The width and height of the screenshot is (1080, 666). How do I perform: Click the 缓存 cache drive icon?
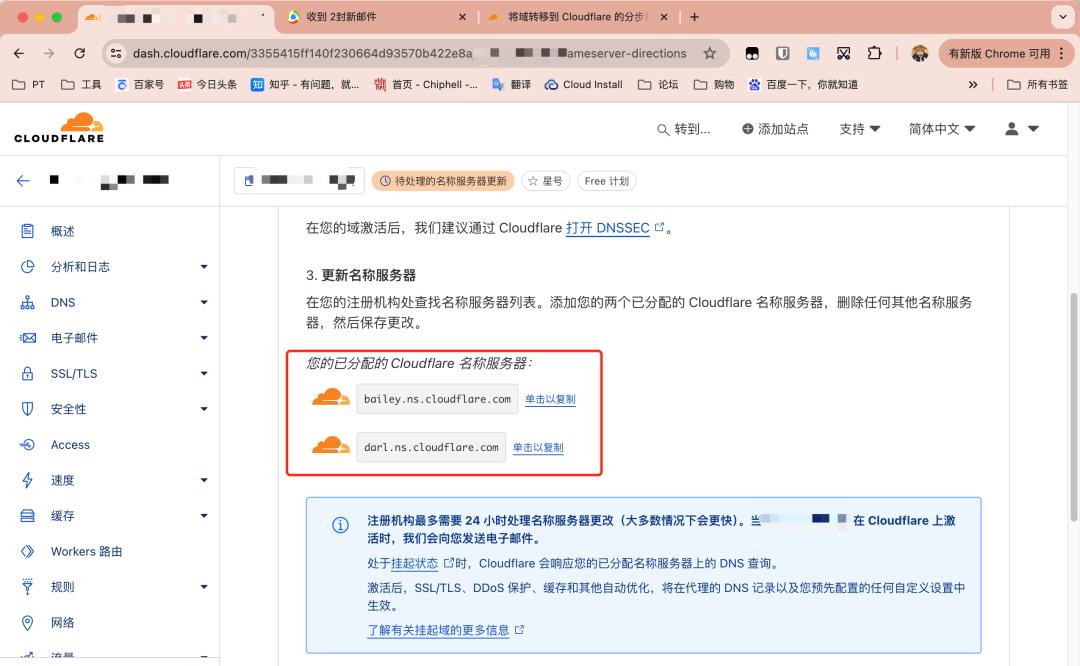pos(28,516)
